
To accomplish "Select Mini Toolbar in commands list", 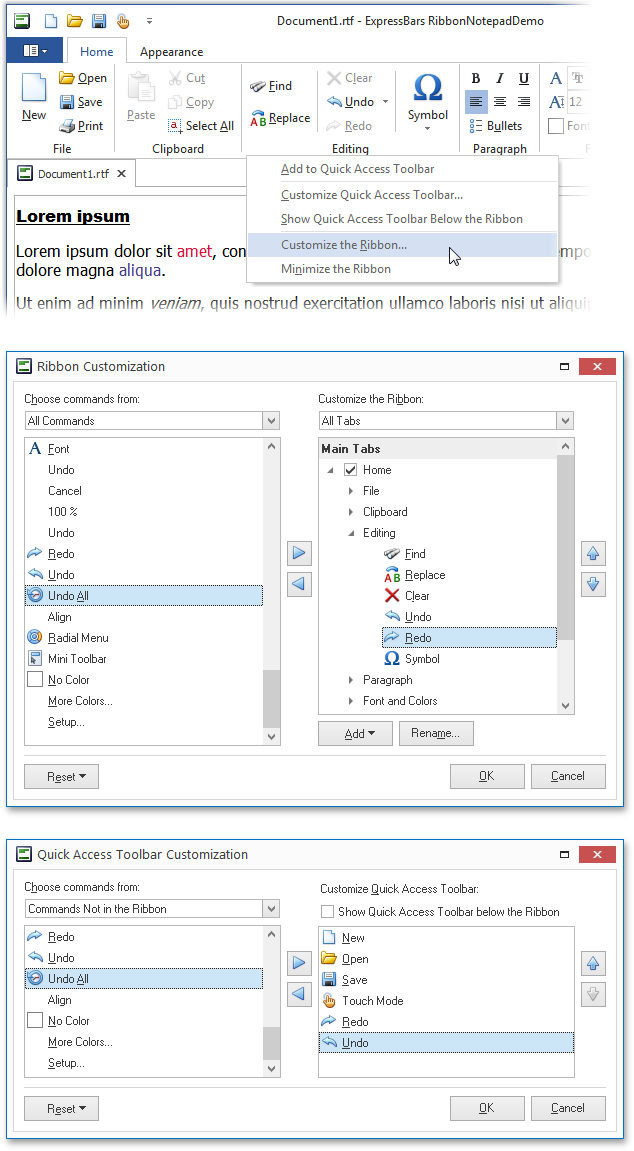I will [144, 659].
